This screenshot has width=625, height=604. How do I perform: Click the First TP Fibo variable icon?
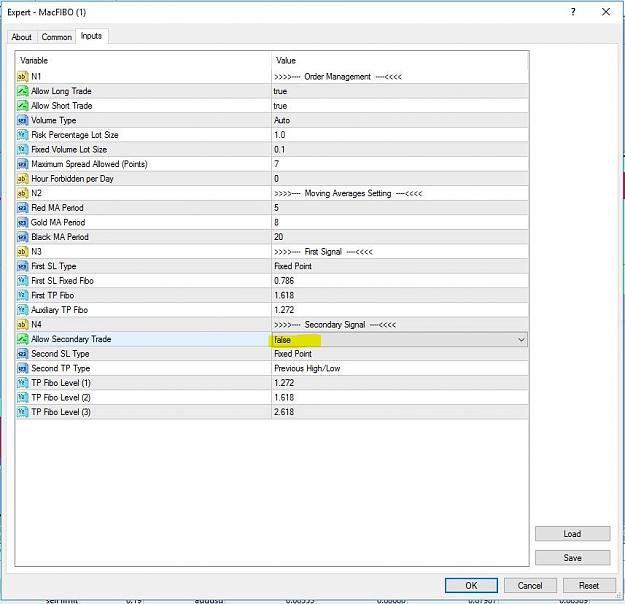pyautogui.click(x=22, y=295)
